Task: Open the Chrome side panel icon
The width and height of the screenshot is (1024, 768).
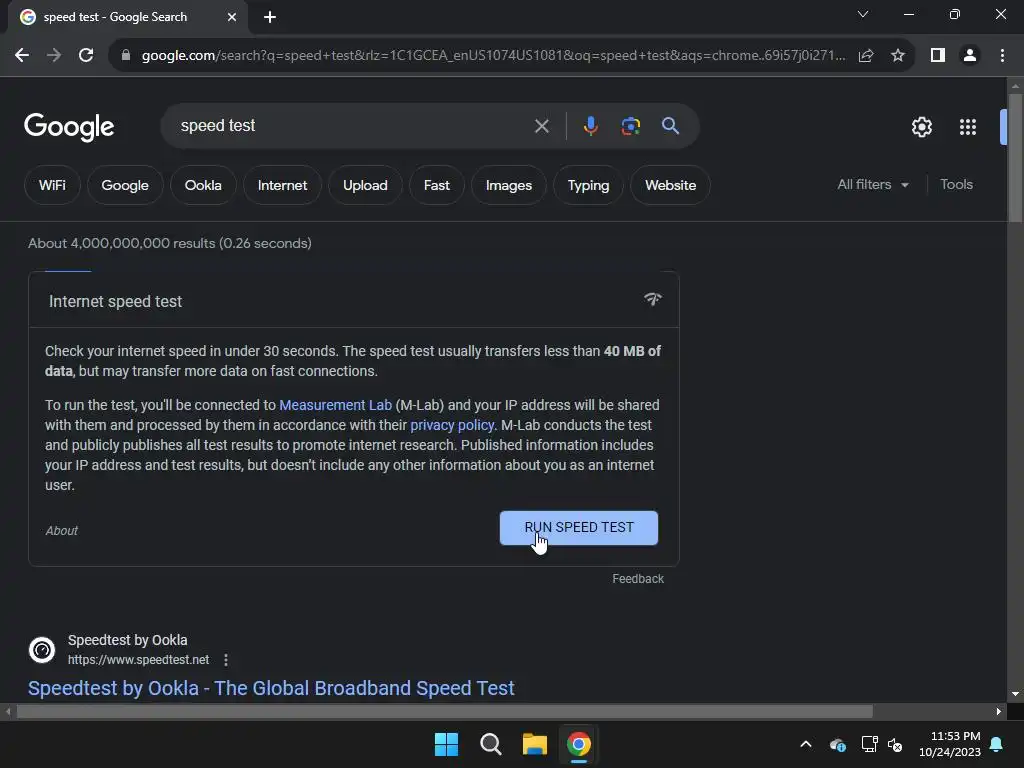Action: [x=938, y=56]
